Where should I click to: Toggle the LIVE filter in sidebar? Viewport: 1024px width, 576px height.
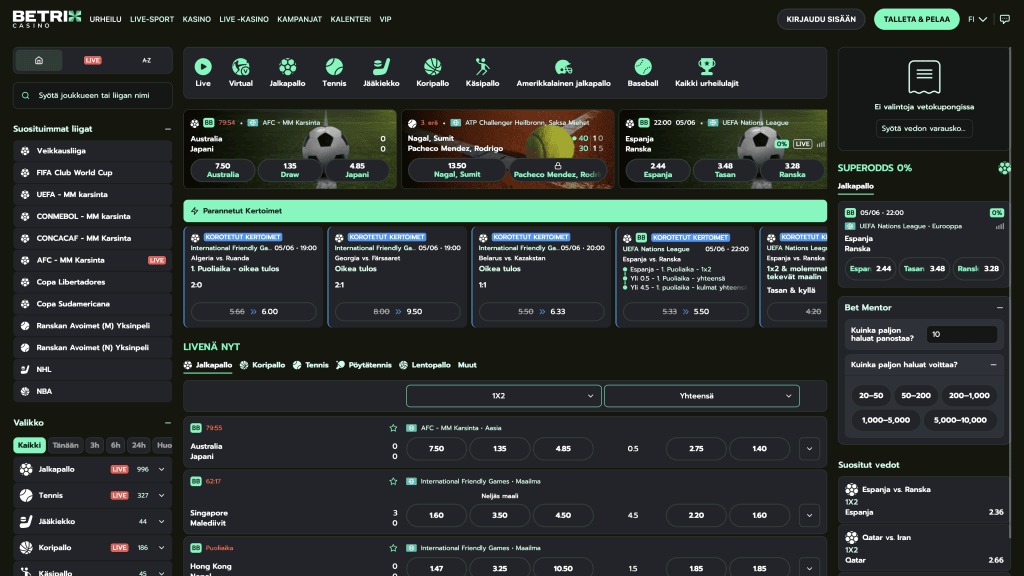click(93, 60)
